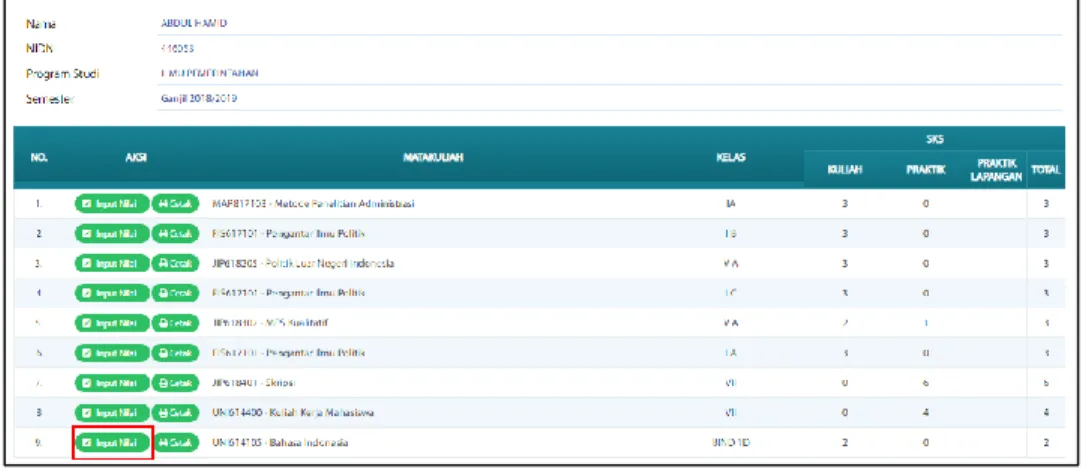
Task: Select the Semester value Ganjil 2018/2019
Action: pyautogui.click(x=198, y=99)
